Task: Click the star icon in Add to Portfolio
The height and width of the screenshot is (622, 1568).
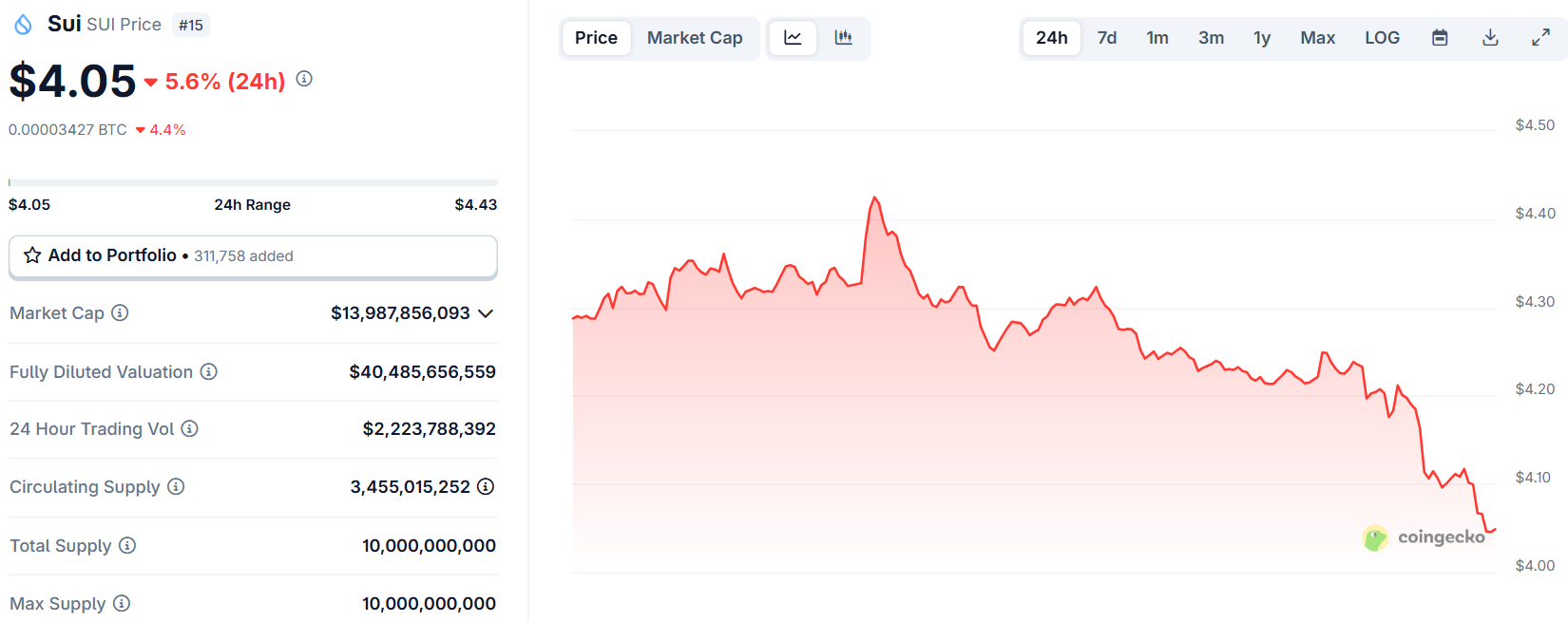Action: point(32,255)
